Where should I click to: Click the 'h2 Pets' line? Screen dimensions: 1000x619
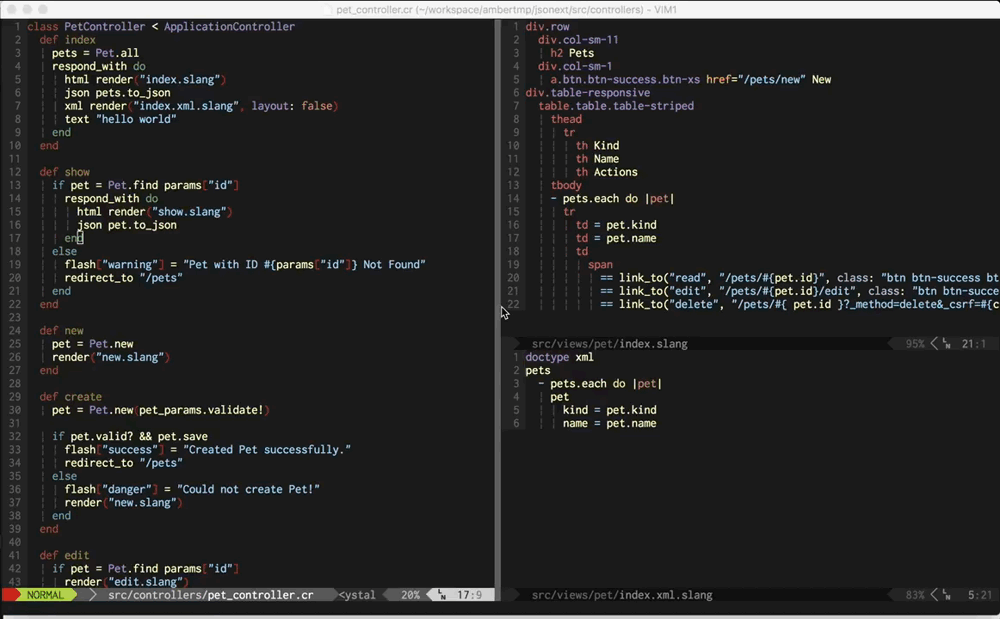(x=572, y=53)
